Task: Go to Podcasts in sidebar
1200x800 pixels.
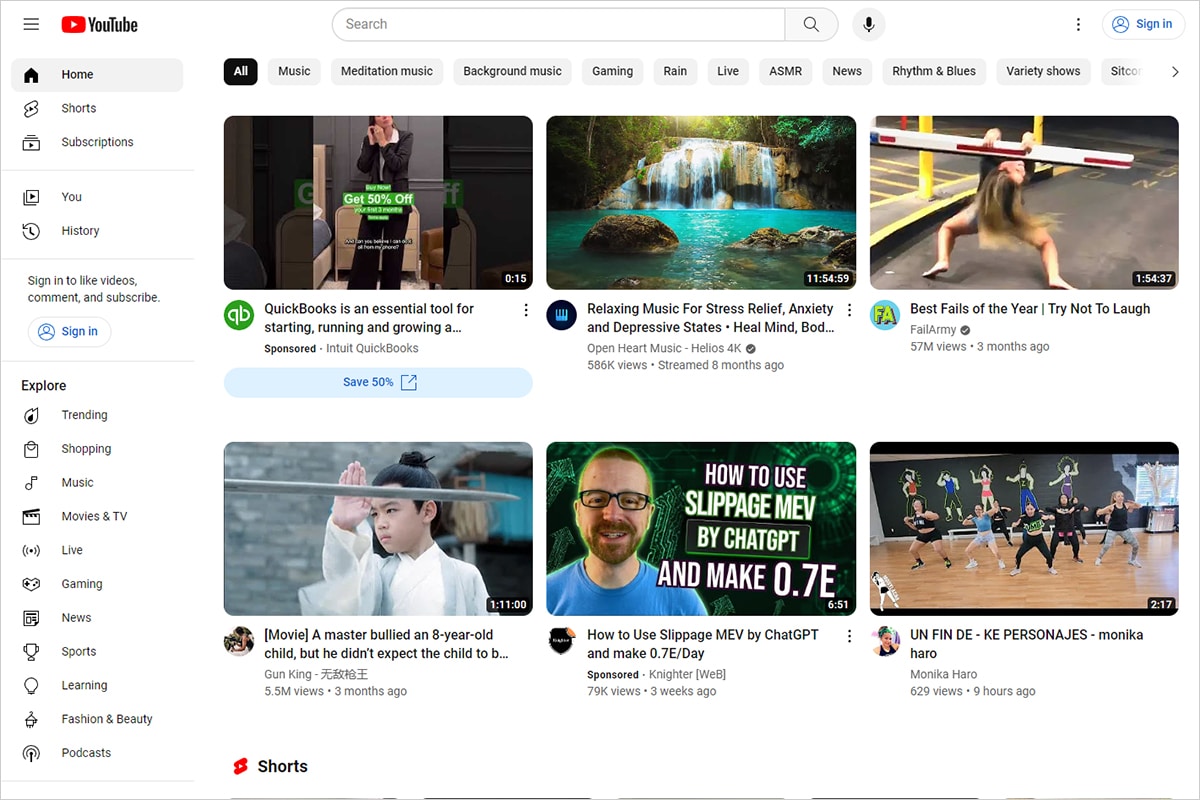Action: (86, 753)
